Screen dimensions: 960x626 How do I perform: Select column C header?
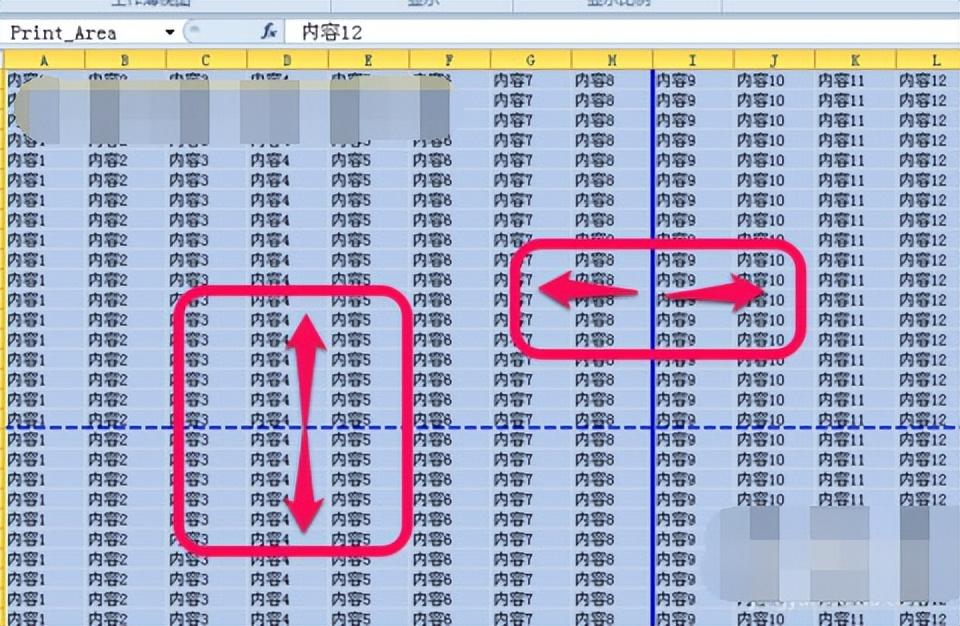206,60
